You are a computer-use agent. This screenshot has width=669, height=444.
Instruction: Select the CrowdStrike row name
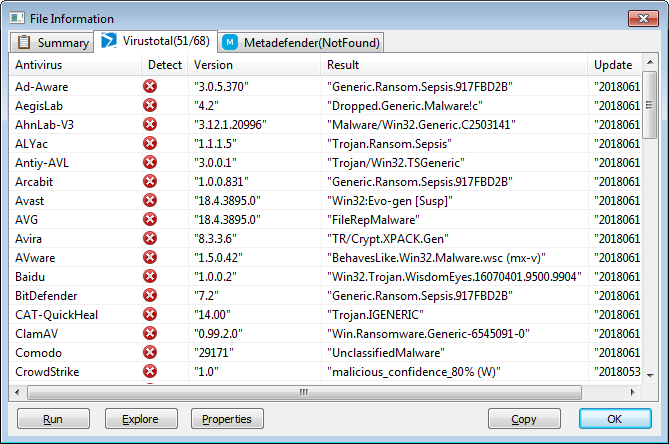pos(47,371)
